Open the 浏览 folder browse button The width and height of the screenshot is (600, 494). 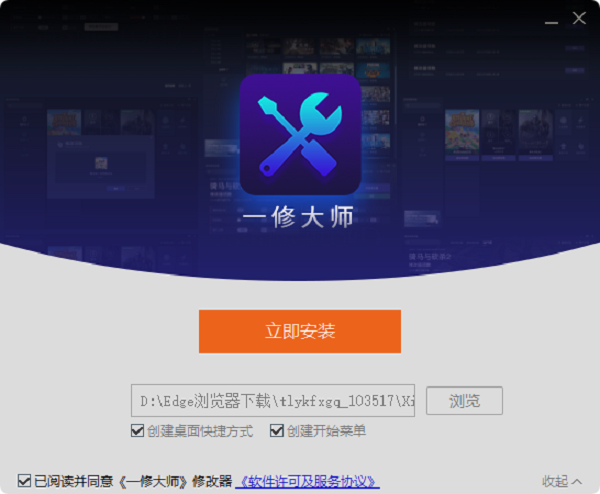click(464, 401)
